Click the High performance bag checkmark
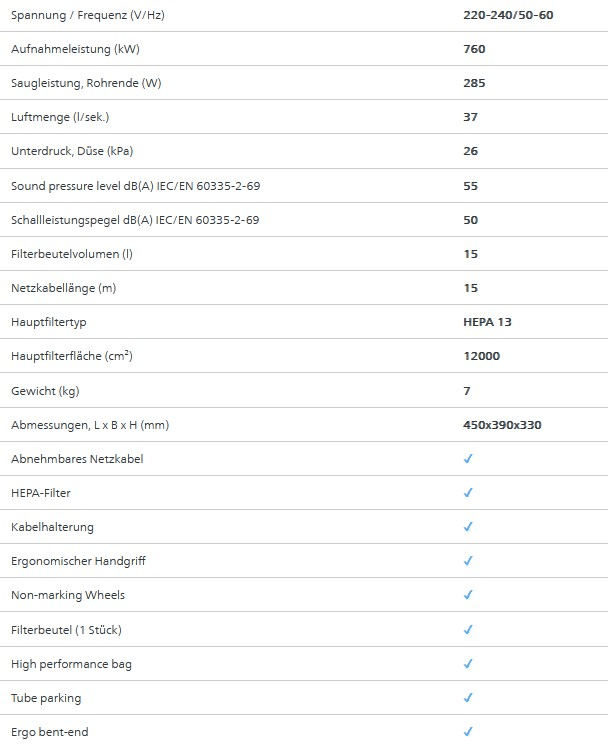 [x=468, y=664]
